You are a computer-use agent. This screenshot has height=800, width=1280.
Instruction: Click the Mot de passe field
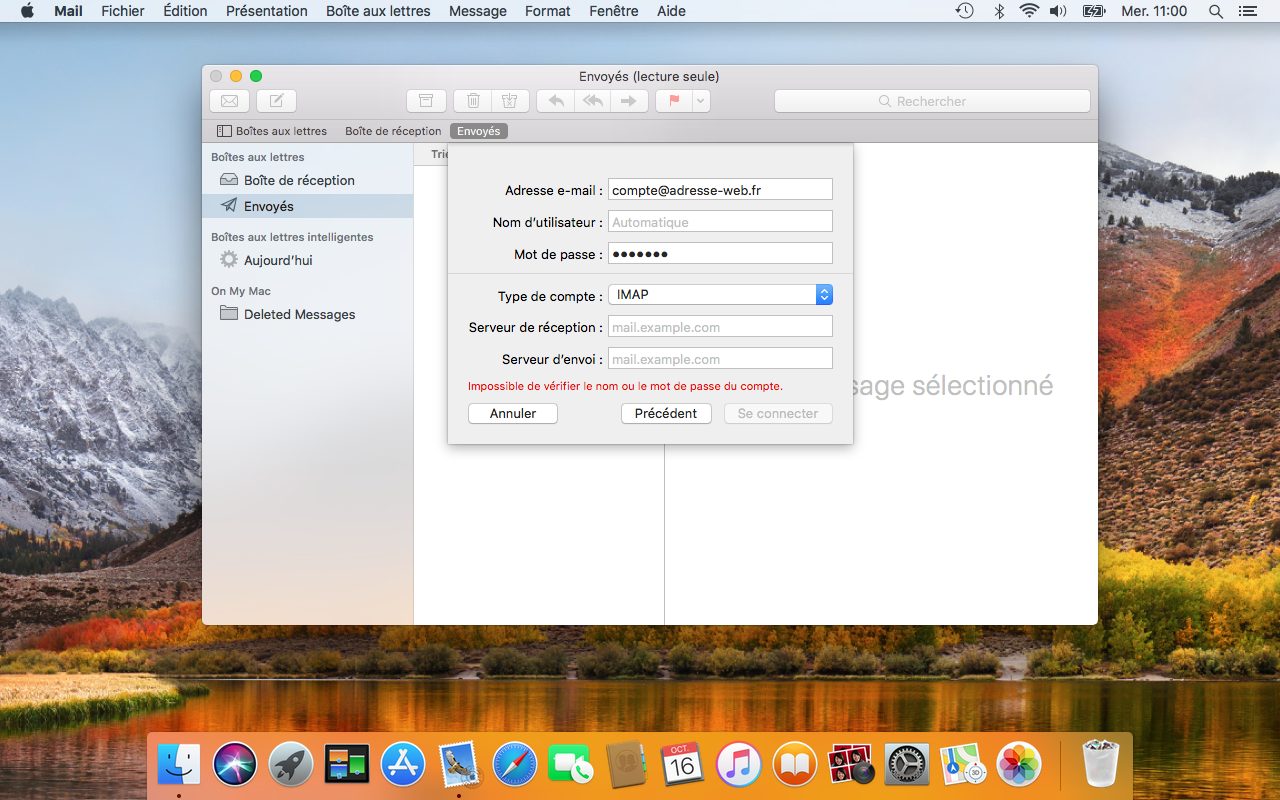720,254
